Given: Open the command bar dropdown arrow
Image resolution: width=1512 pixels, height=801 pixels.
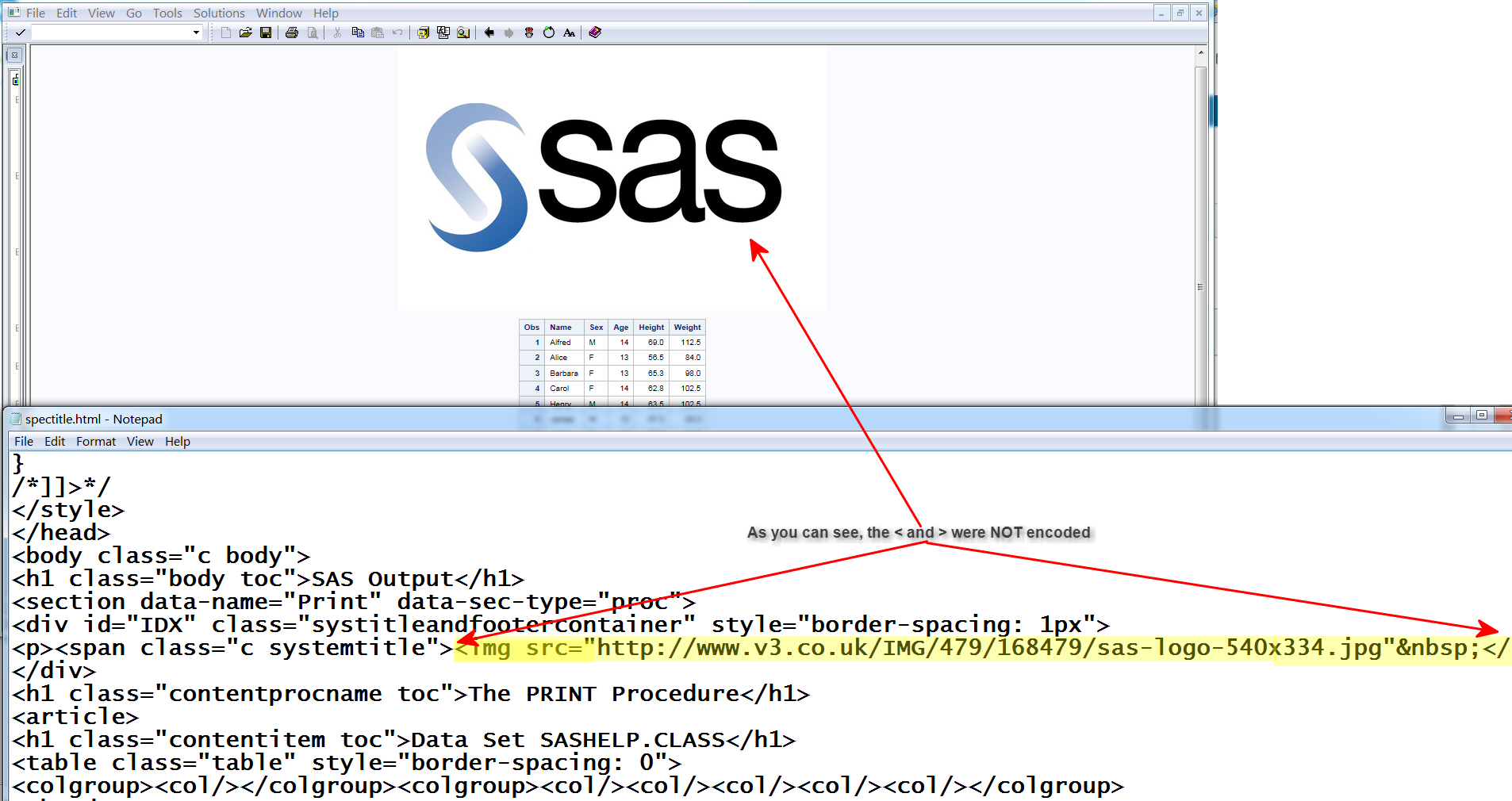Looking at the screenshot, I should 196,33.
